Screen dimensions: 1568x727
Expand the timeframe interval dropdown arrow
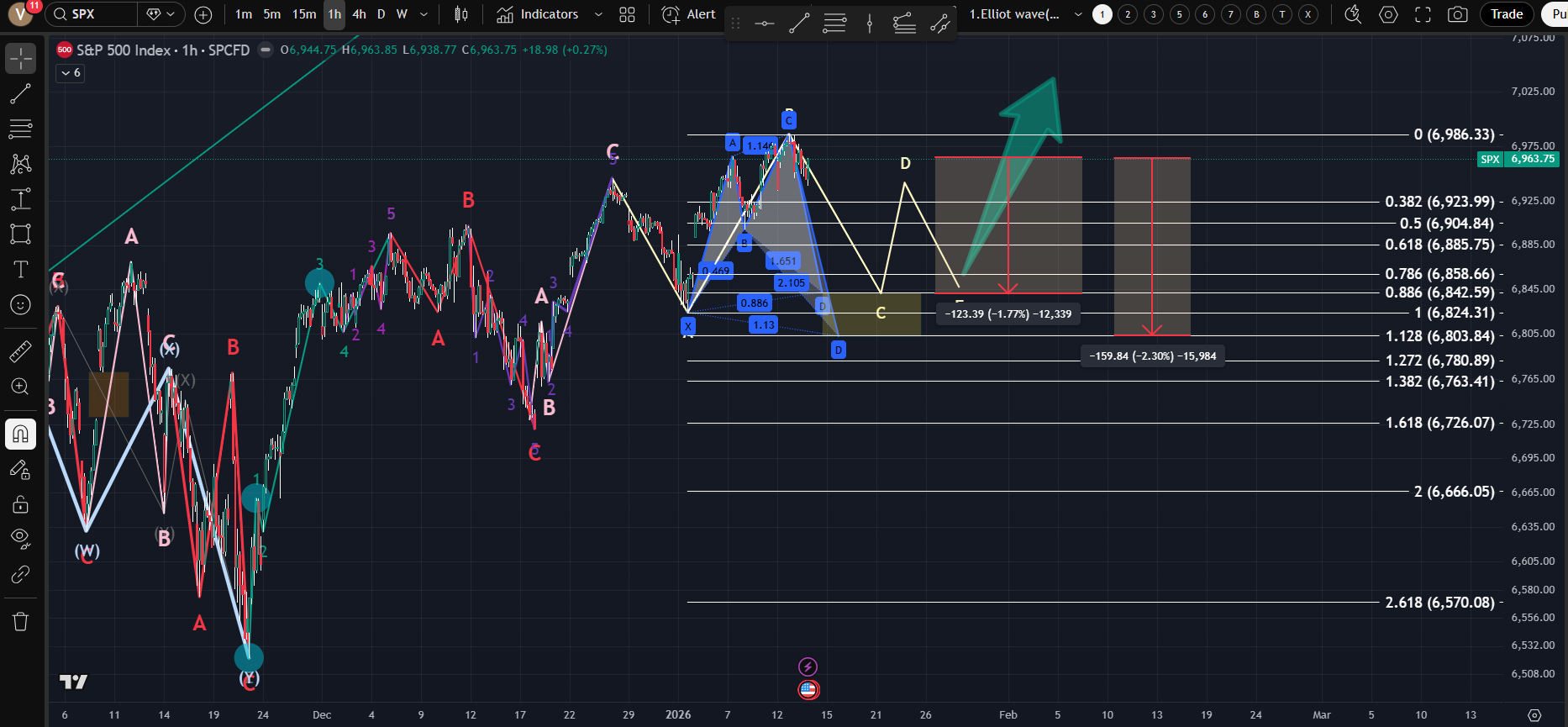tap(424, 14)
